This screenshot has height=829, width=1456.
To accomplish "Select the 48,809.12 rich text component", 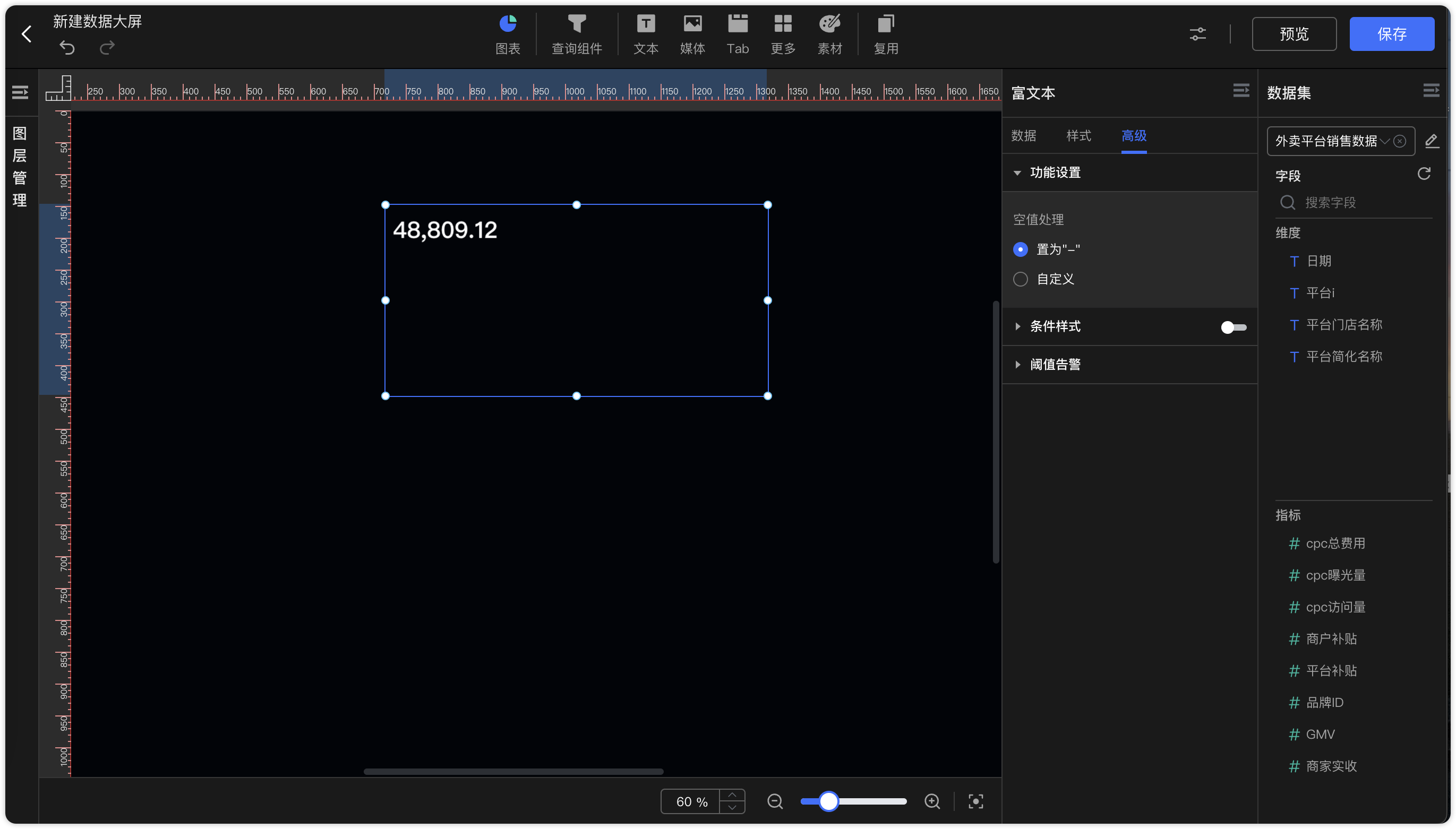I will click(576, 300).
